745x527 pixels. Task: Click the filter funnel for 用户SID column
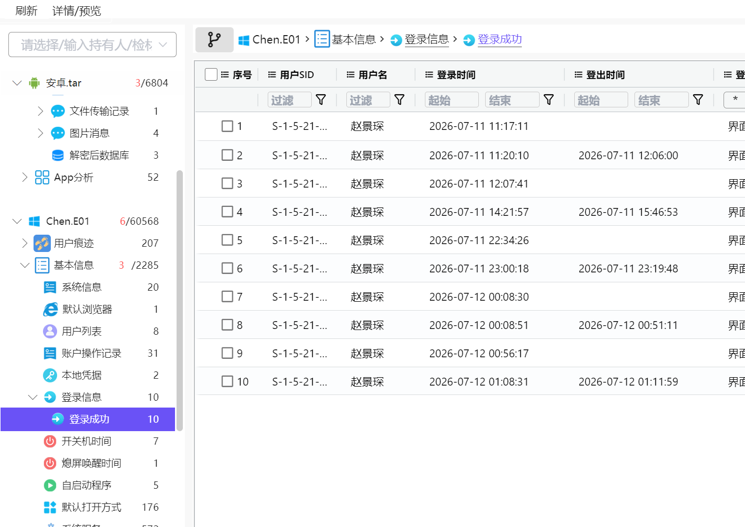coord(321,100)
